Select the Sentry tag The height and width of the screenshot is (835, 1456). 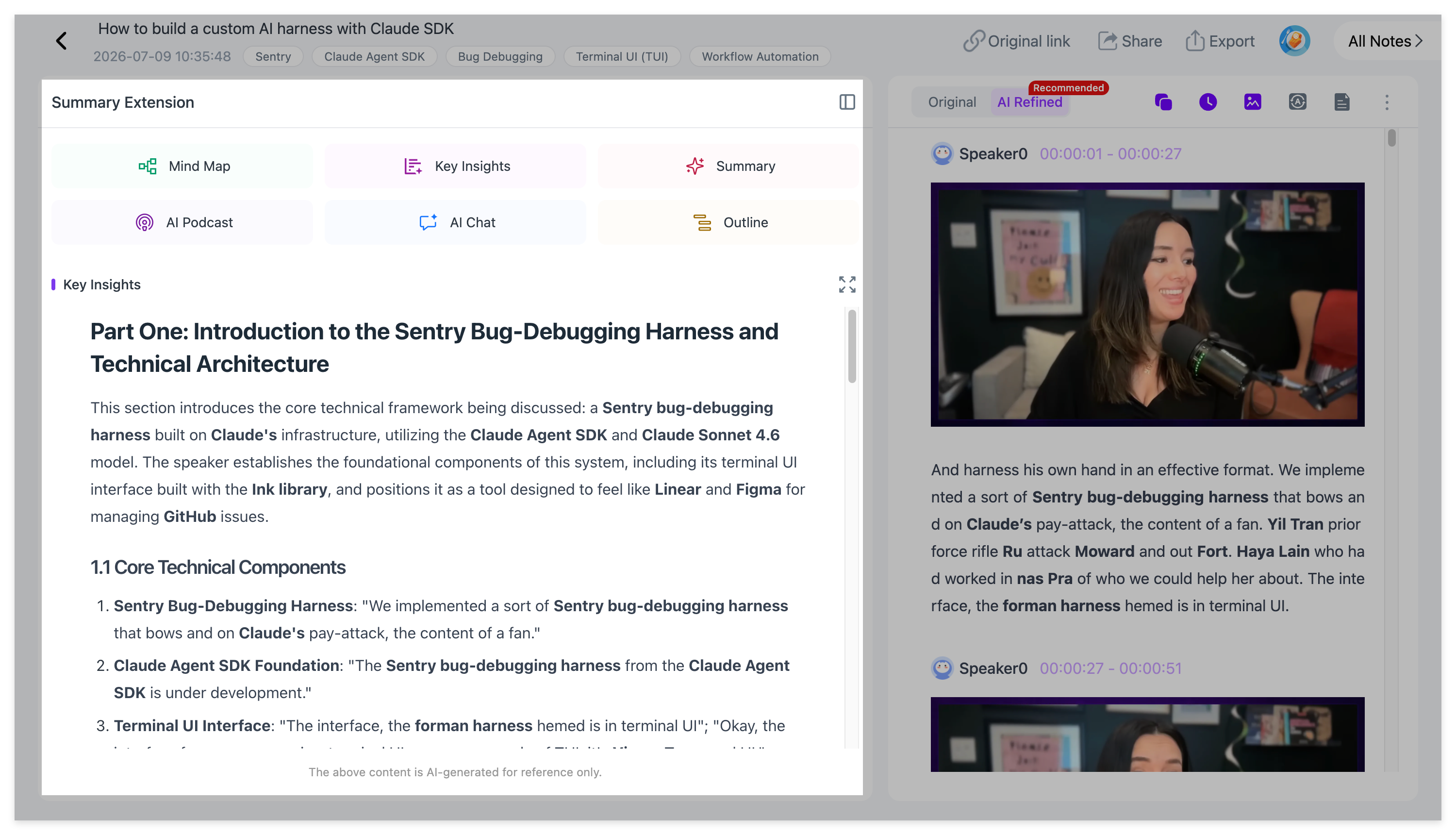pos(273,56)
